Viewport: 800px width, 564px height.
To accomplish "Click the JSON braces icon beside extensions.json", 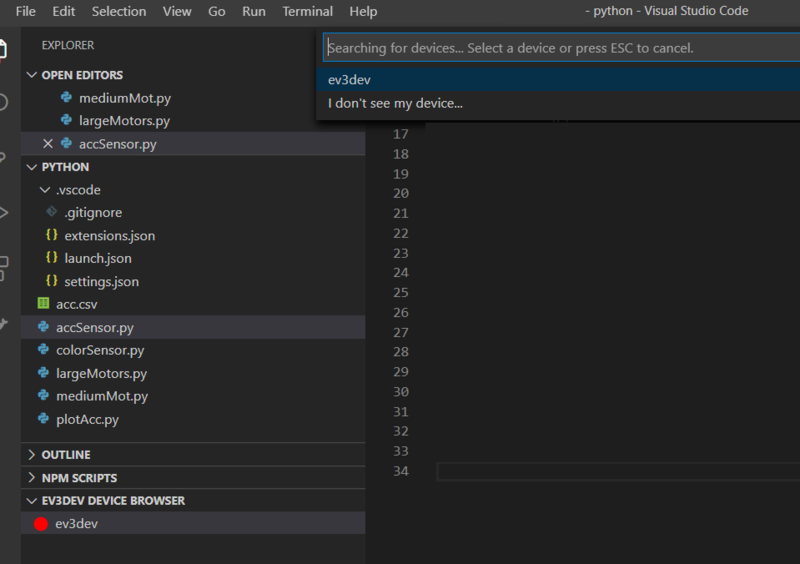I will (52, 235).
